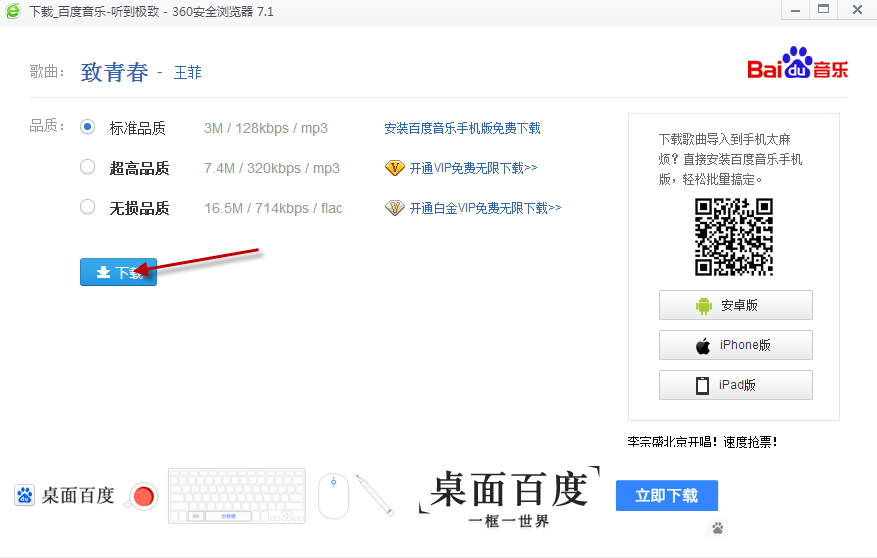This screenshot has width=877, height=558.
Task: Click the small paw icon under 立即下载
Action: pos(718,527)
